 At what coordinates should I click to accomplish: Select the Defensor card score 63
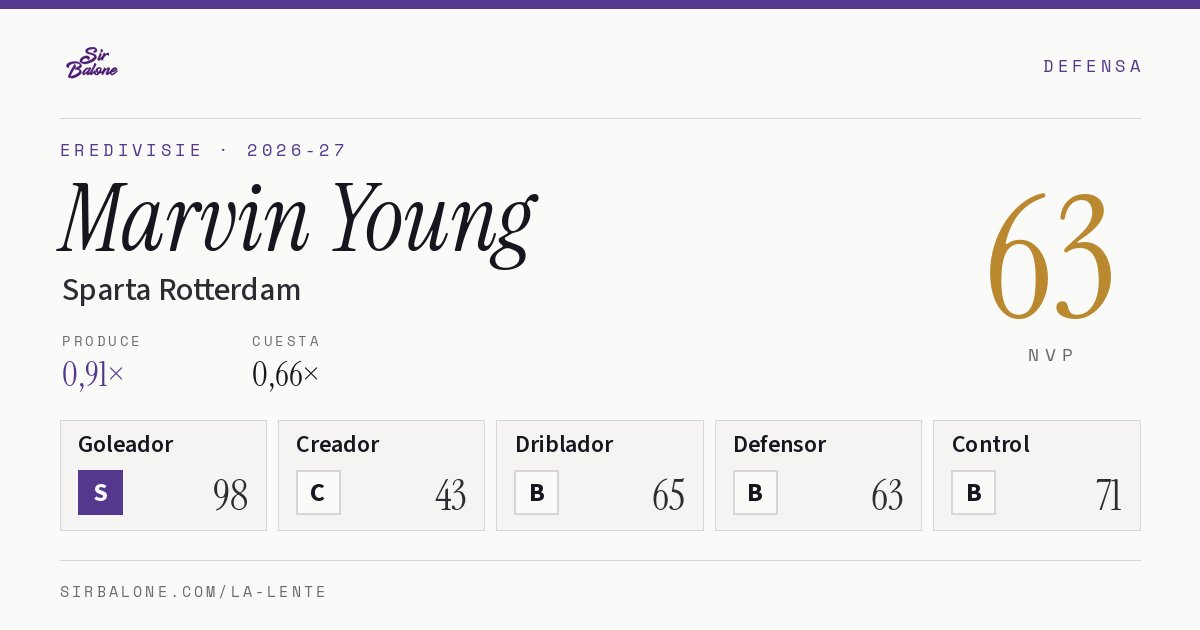(x=887, y=495)
